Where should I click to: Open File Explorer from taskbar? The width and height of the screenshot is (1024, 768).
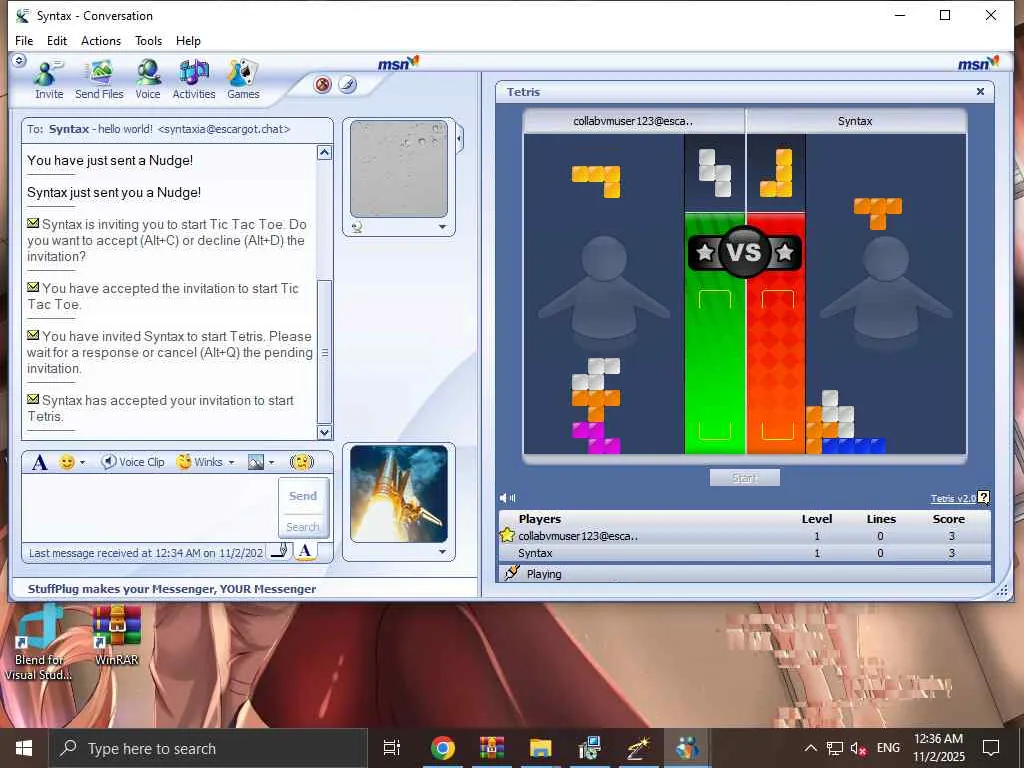(540, 748)
